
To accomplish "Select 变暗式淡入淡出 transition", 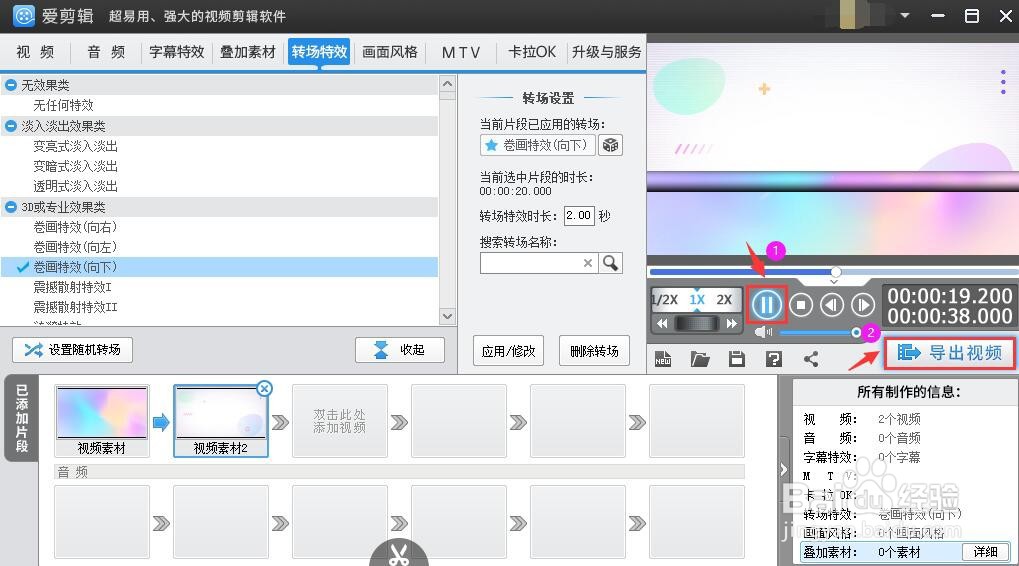I will [75, 166].
